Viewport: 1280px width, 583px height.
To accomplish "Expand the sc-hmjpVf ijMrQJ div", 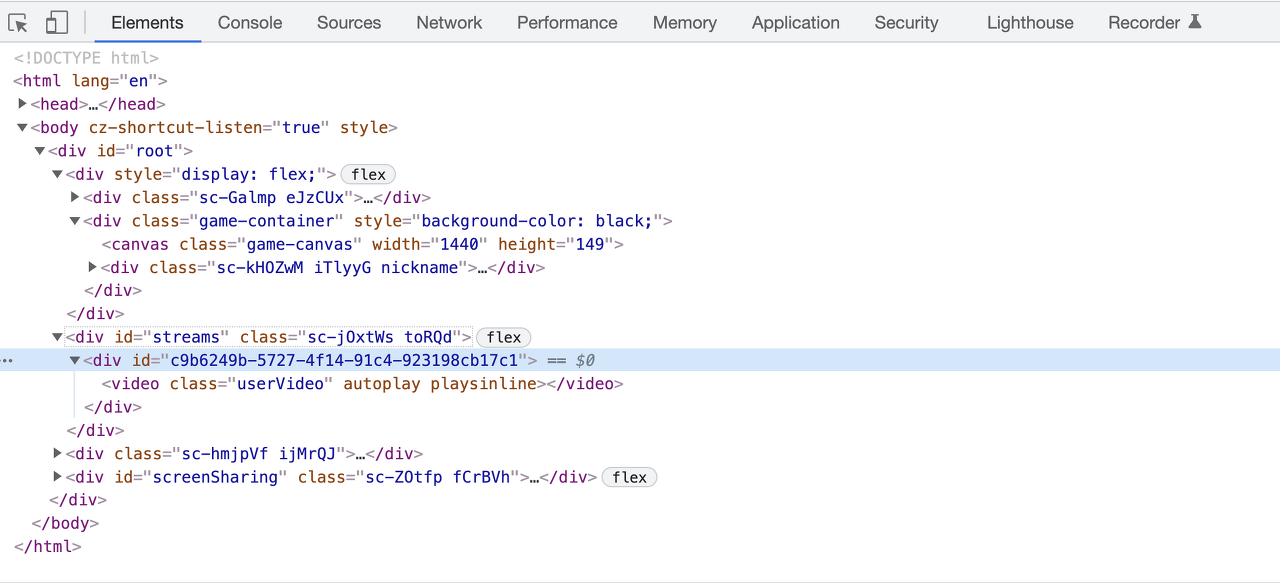I will (57, 453).
